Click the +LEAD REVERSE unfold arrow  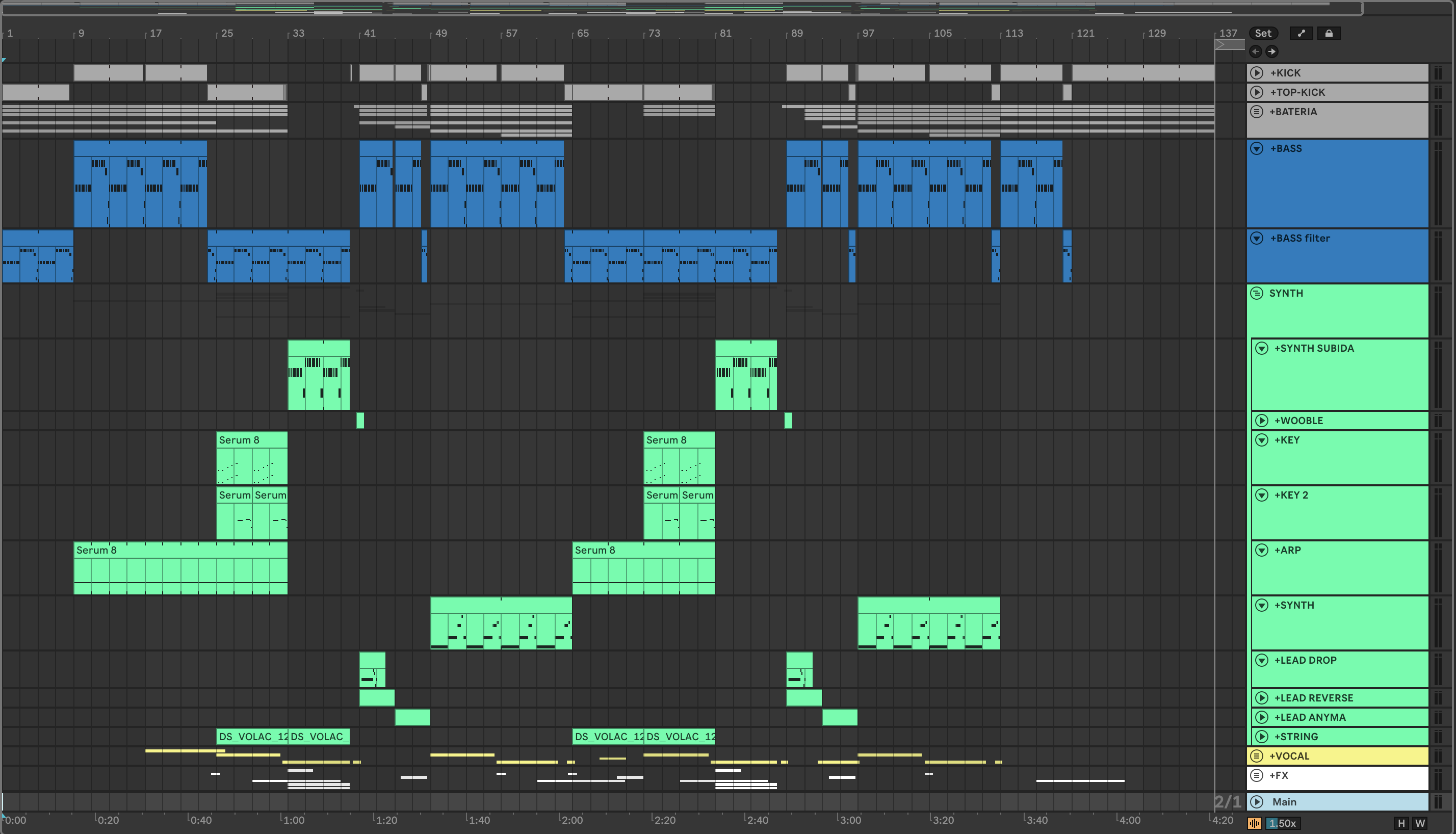click(x=1262, y=698)
